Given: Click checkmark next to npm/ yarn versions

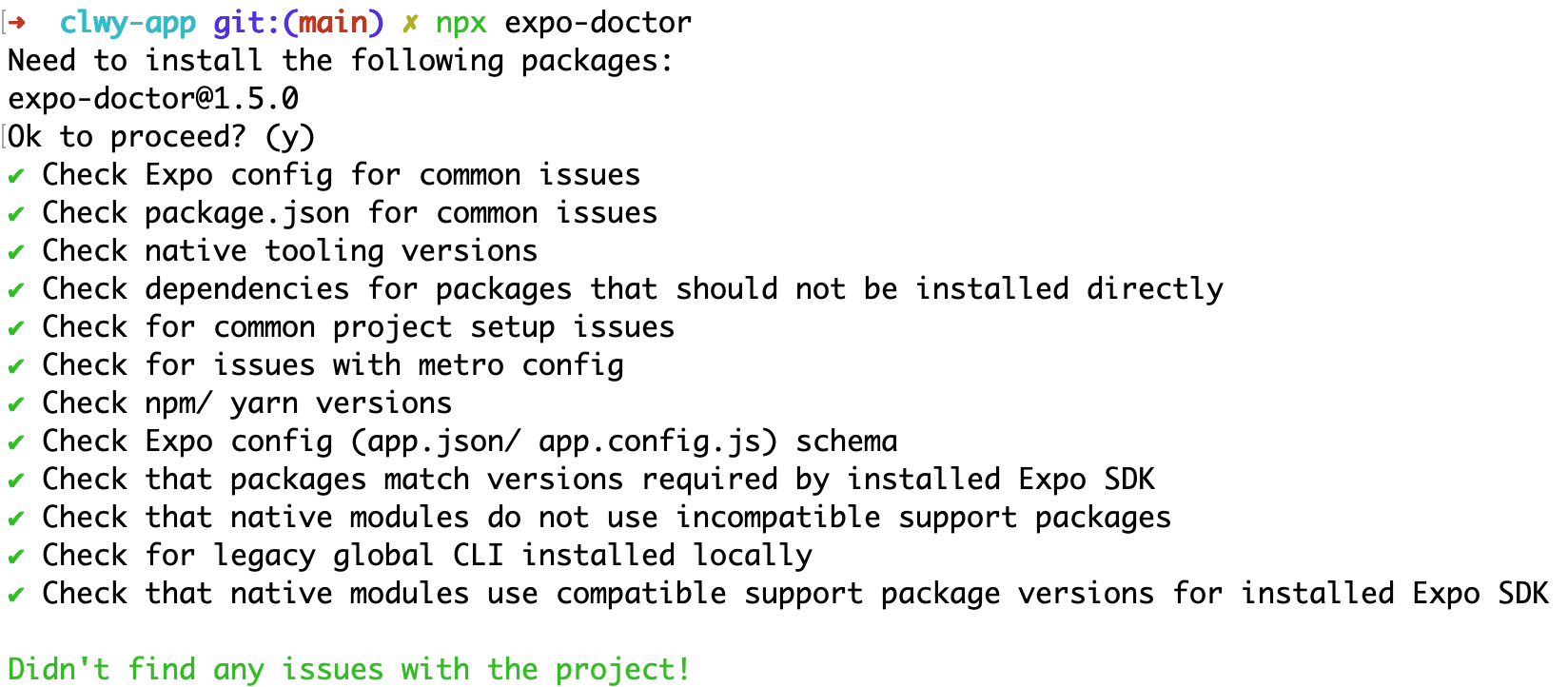Looking at the screenshot, I should click(x=16, y=404).
